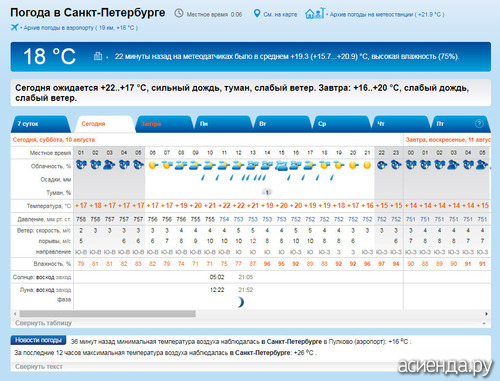Click the hour "14" column header
This screenshot has height=381, width=500.
(x=267, y=153)
